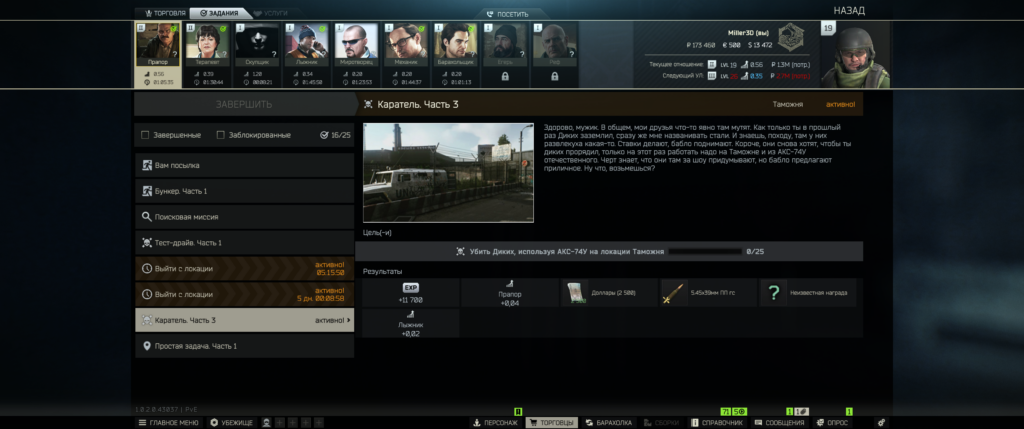
Task: Toggle the Завершенные checkbox
Action: pyautogui.click(x=146, y=135)
